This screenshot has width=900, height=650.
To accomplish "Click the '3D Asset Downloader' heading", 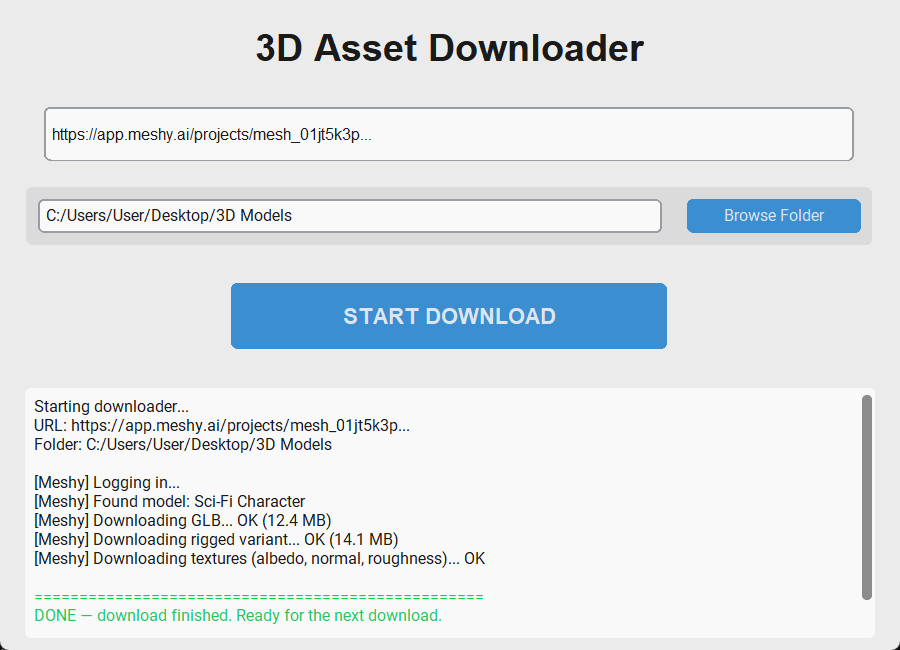I will click(449, 48).
